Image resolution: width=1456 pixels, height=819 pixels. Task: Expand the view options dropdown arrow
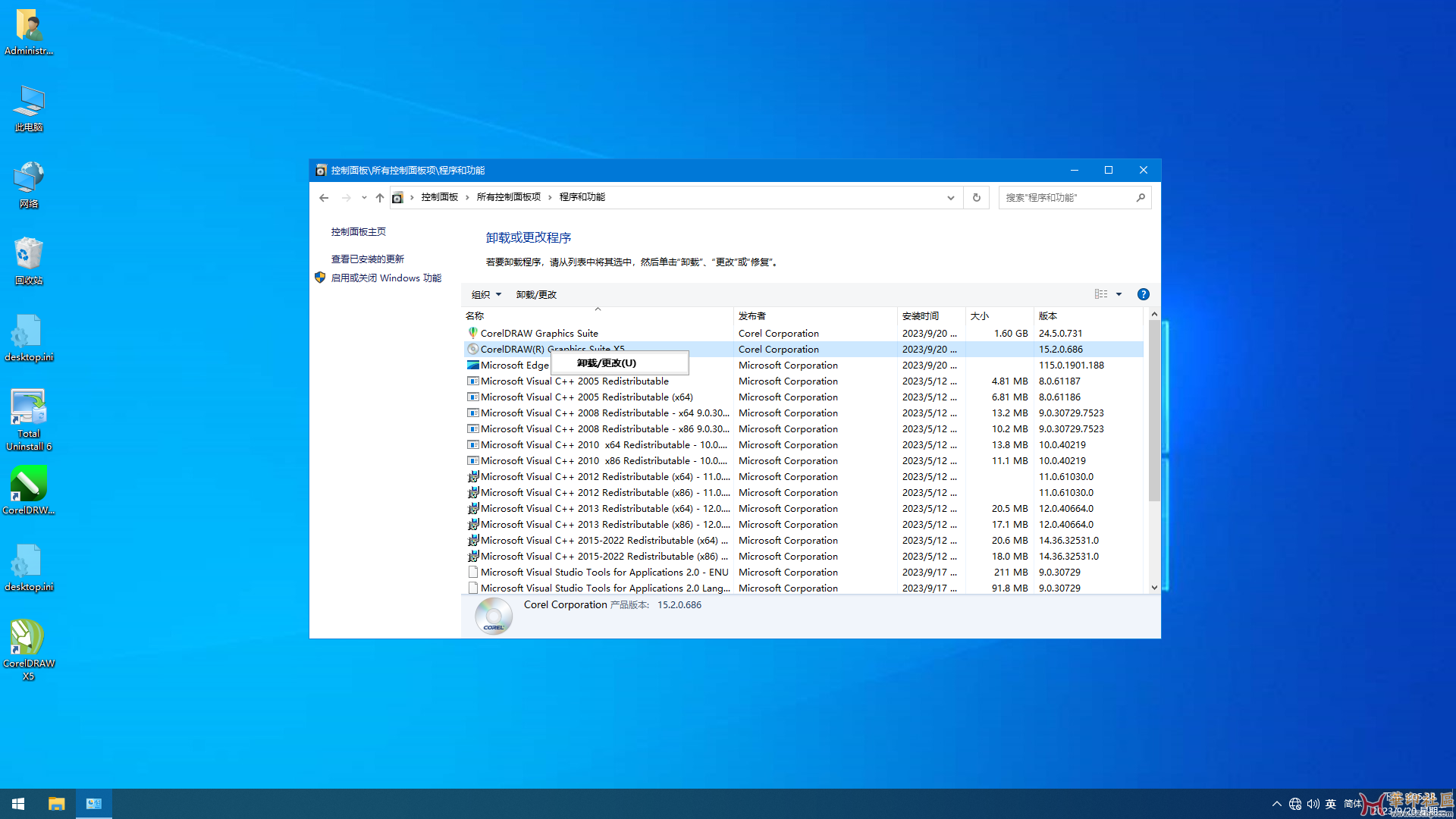1119,294
